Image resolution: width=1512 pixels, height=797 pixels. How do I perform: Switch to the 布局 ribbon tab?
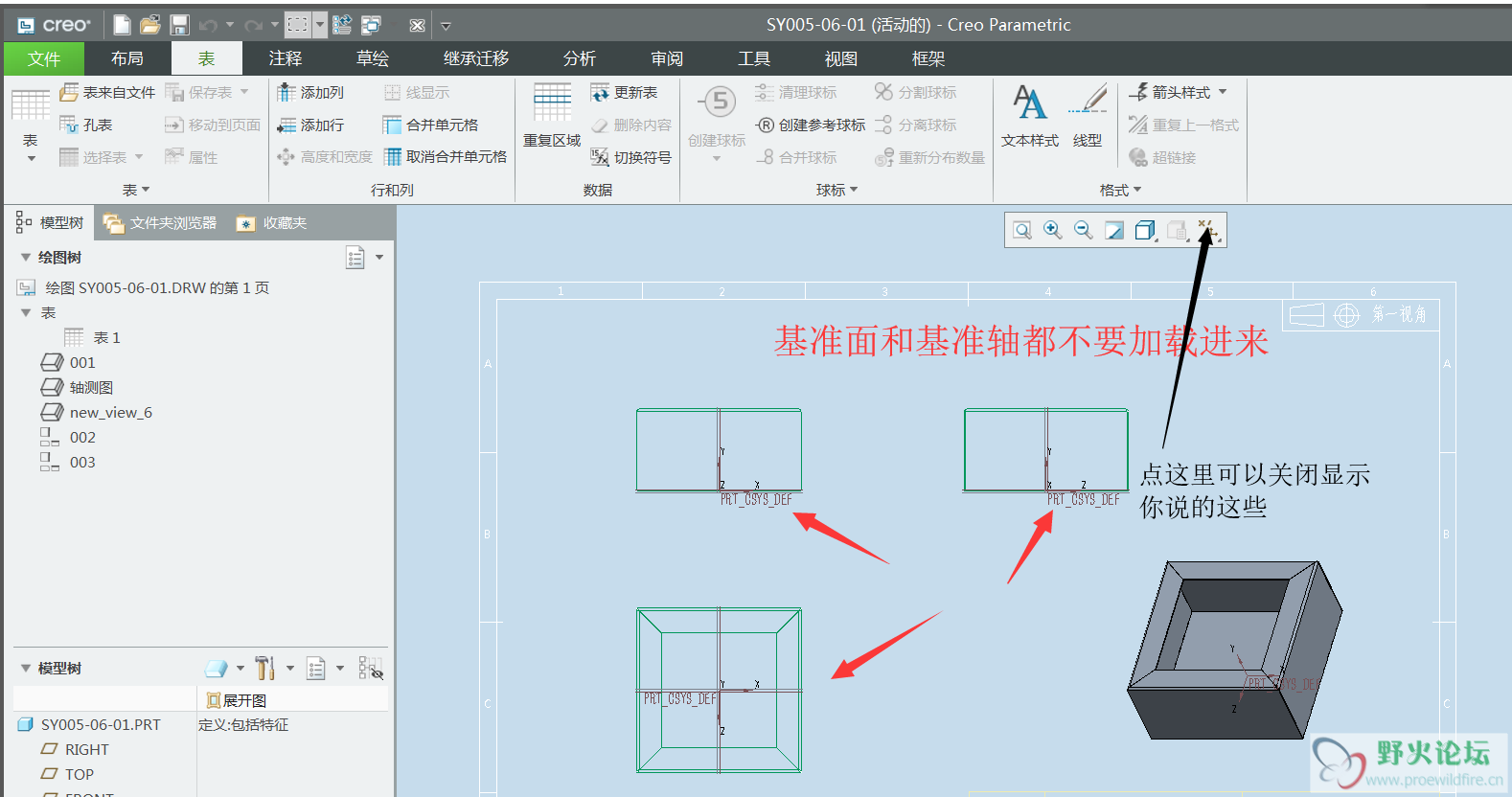coord(127,58)
